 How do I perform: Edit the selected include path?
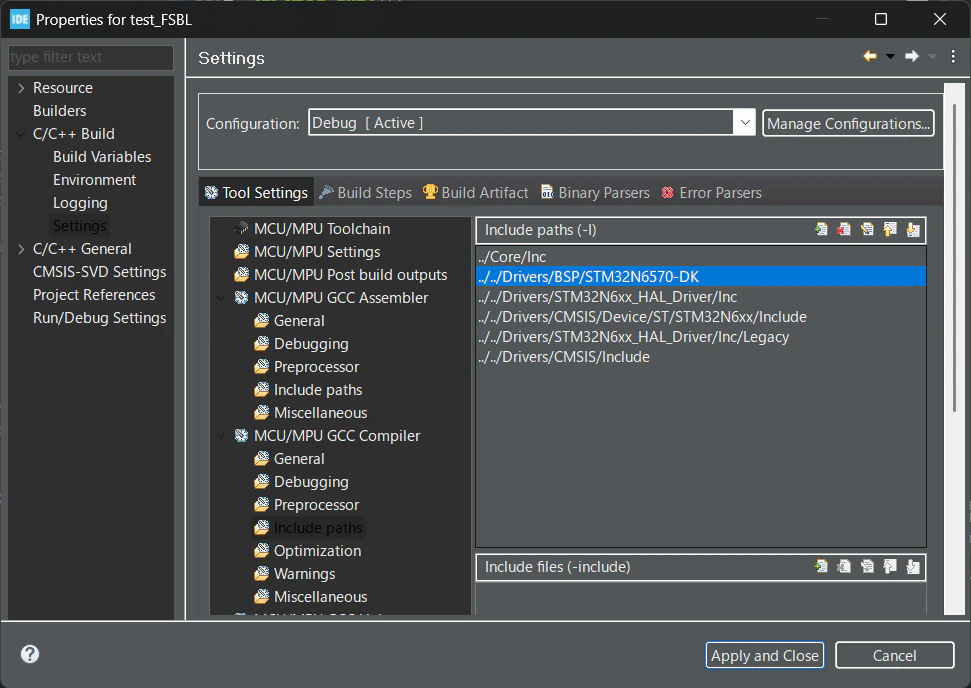[867, 230]
